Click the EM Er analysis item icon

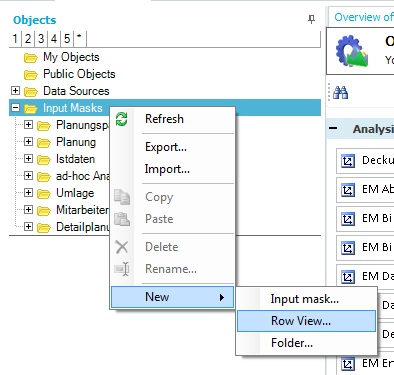348,364
